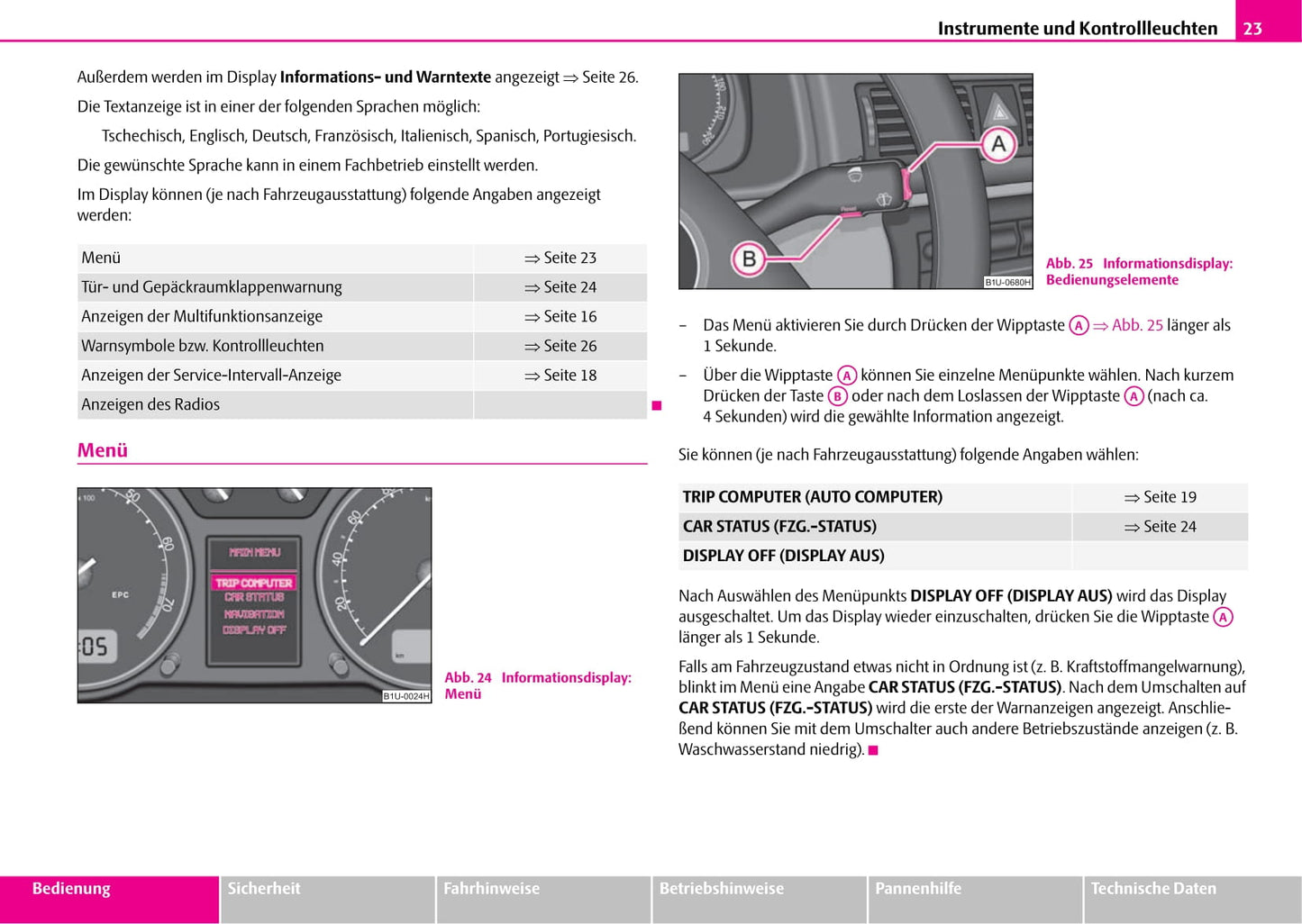Click the hazard warning triangle in the dashboard photo
The height and width of the screenshot is (924, 1302).
pos(999,112)
